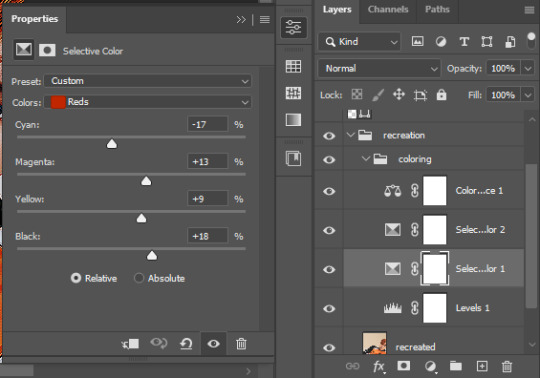Screen dimensions: 540x378
Task: Filter layers by type (T) icon
Action: click(464, 42)
